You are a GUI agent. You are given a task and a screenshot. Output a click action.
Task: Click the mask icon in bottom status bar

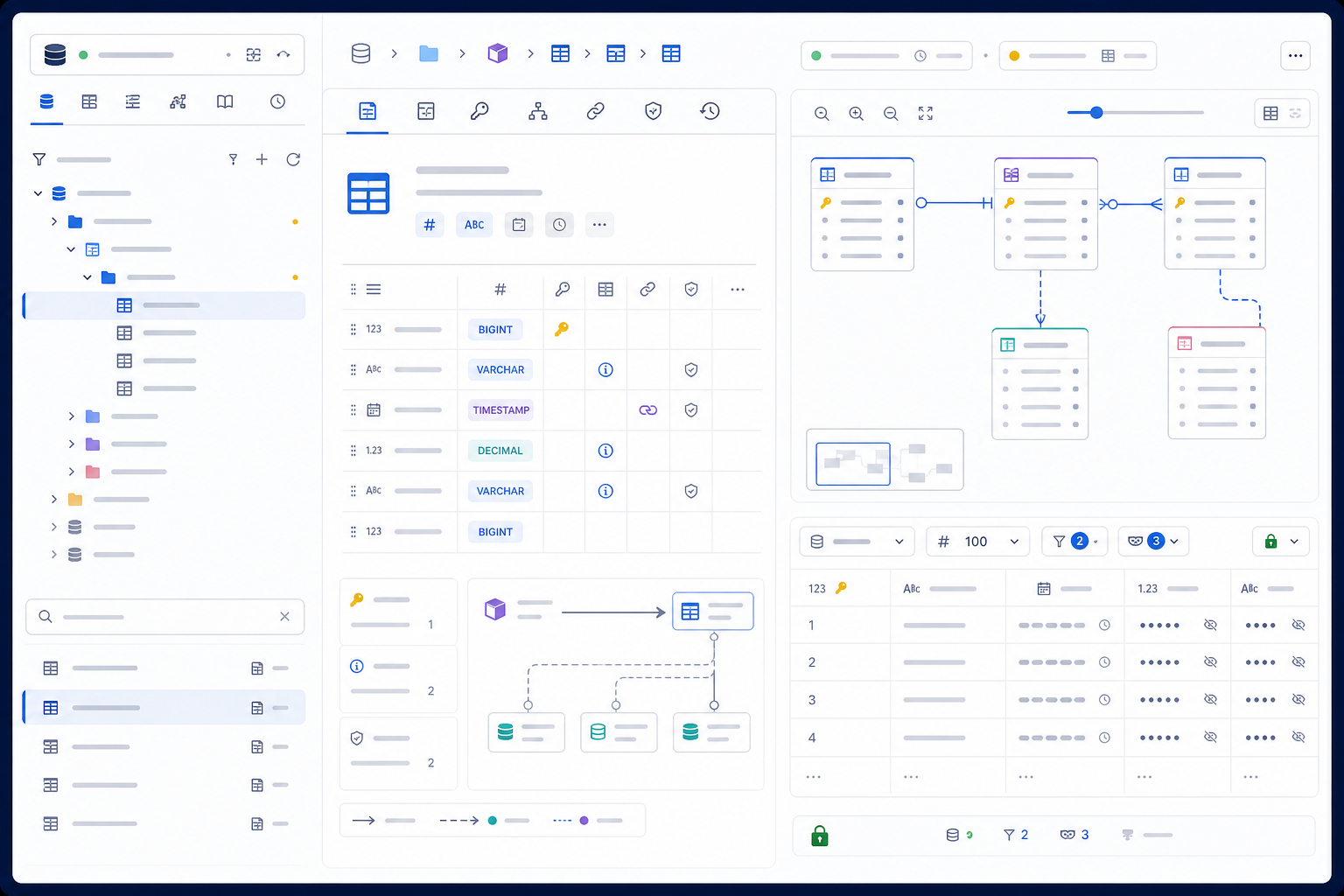pyautogui.click(x=1067, y=835)
